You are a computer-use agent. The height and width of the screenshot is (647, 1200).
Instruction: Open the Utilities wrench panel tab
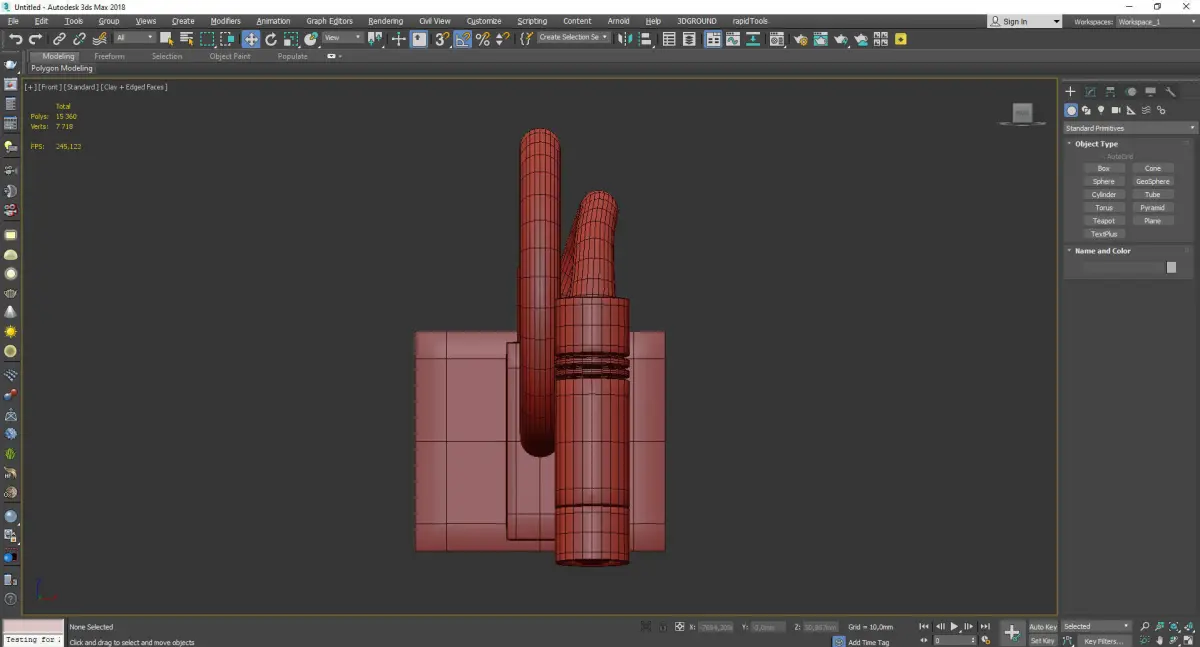coord(1170,92)
